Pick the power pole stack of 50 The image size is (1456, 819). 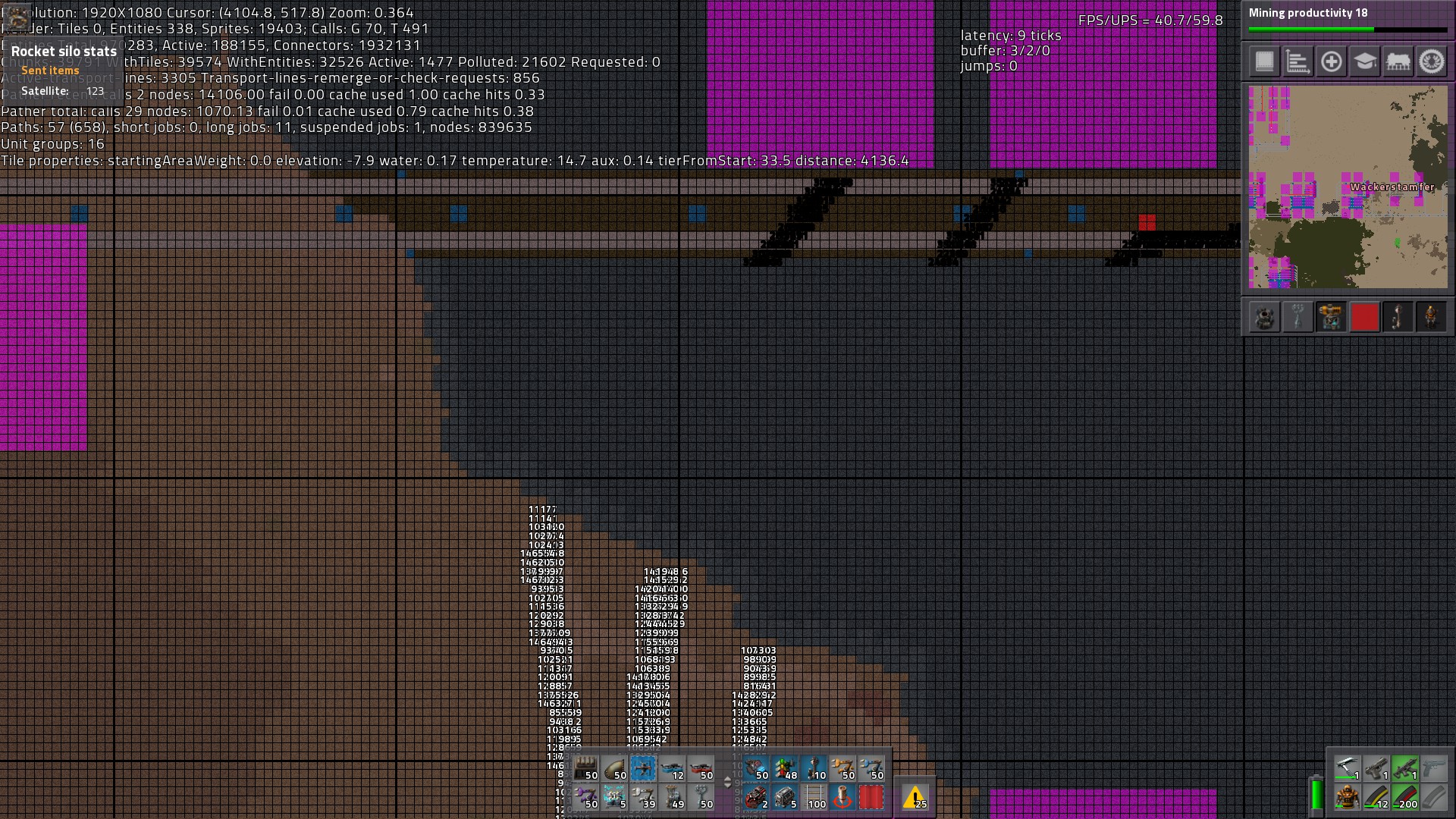point(701,797)
